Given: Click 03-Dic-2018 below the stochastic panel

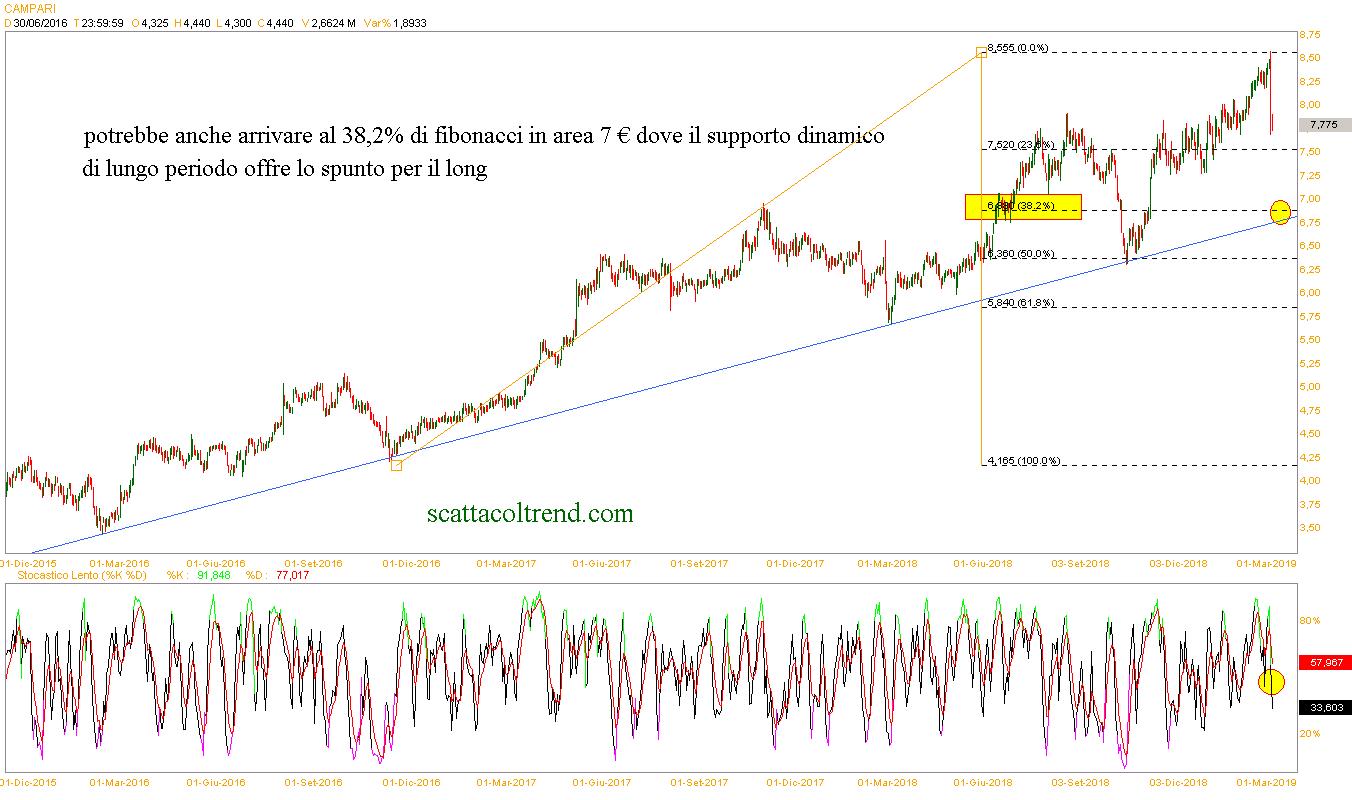Looking at the screenshot, I should [1178, 782].
